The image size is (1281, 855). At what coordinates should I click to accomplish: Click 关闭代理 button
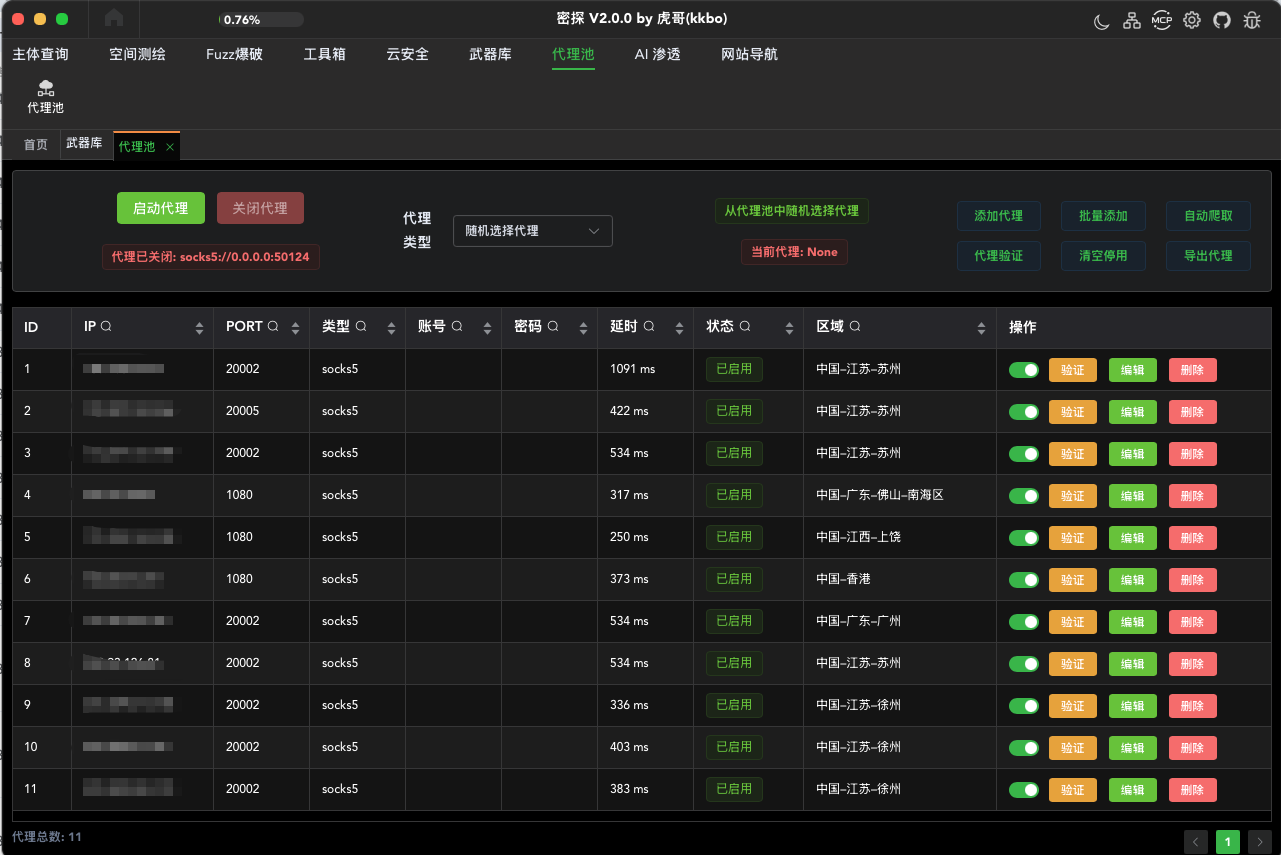point(260,208)
